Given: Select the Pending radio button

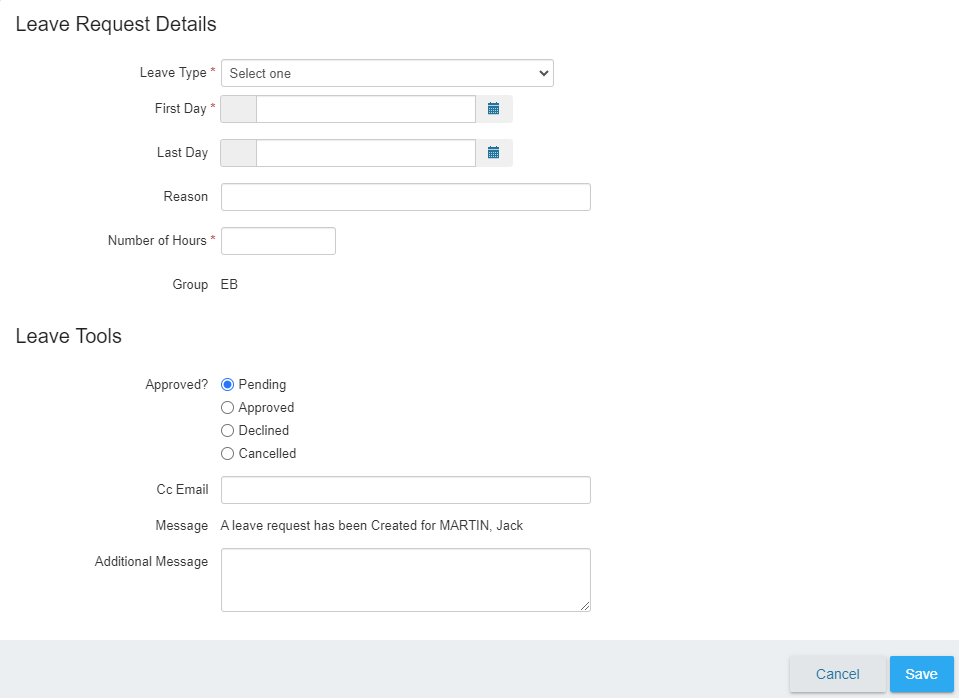Looking at the screenshot, I should pos(228,385).
